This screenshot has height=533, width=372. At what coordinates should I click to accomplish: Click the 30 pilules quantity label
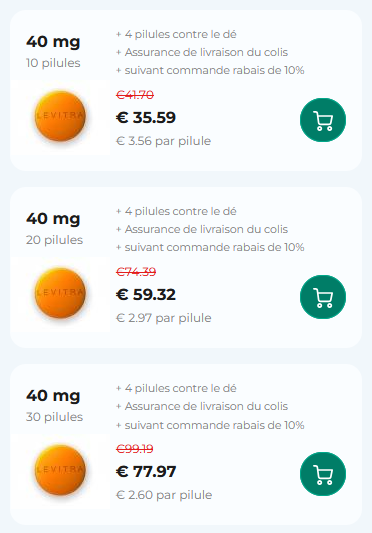[54, 417]
